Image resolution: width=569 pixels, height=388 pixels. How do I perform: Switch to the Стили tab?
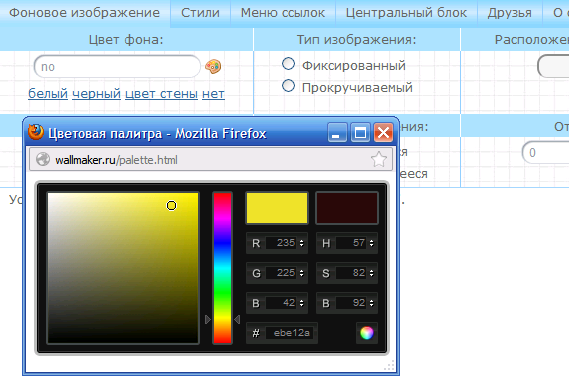tap(200, 13)
